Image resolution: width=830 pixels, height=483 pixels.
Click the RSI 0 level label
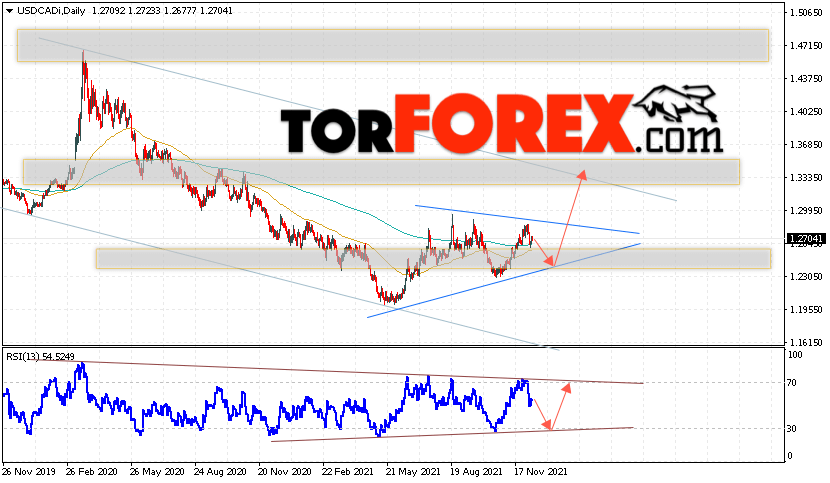[790, 455]
